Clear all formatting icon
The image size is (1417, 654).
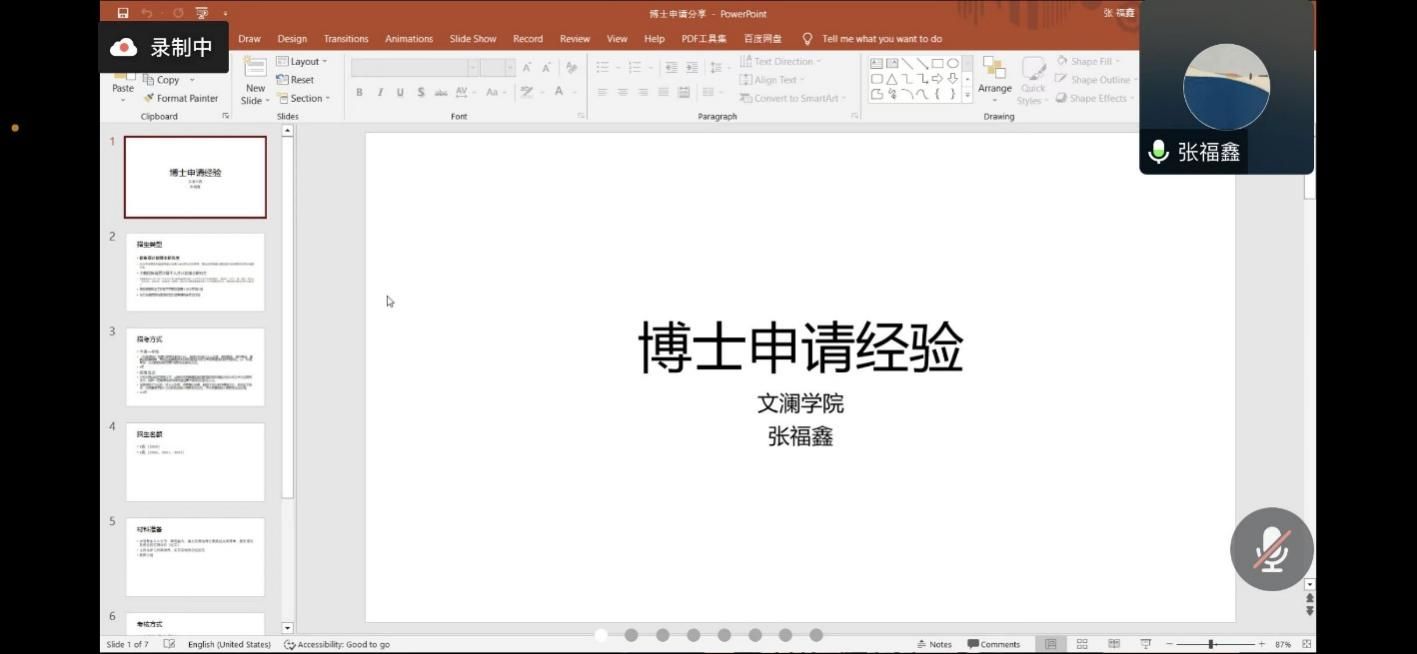[x=572, y=68]
